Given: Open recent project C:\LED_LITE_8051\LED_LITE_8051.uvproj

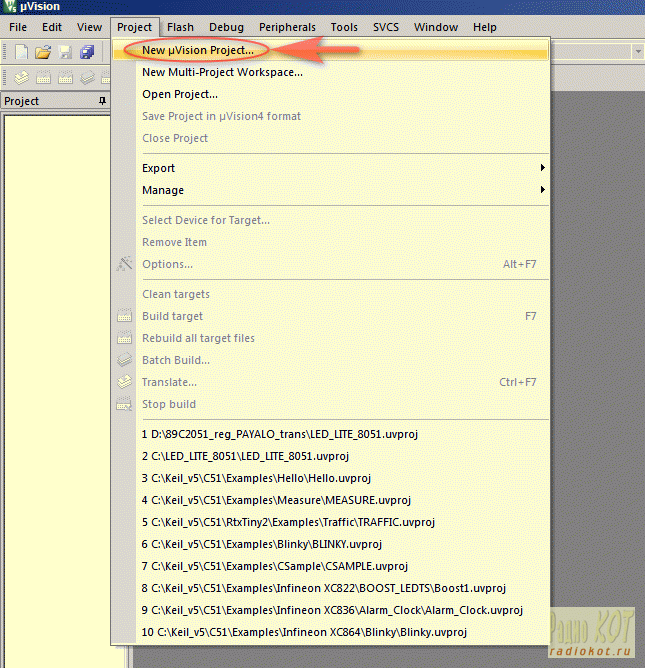Looking at the screenshot, I should click(x=330, y=456).
